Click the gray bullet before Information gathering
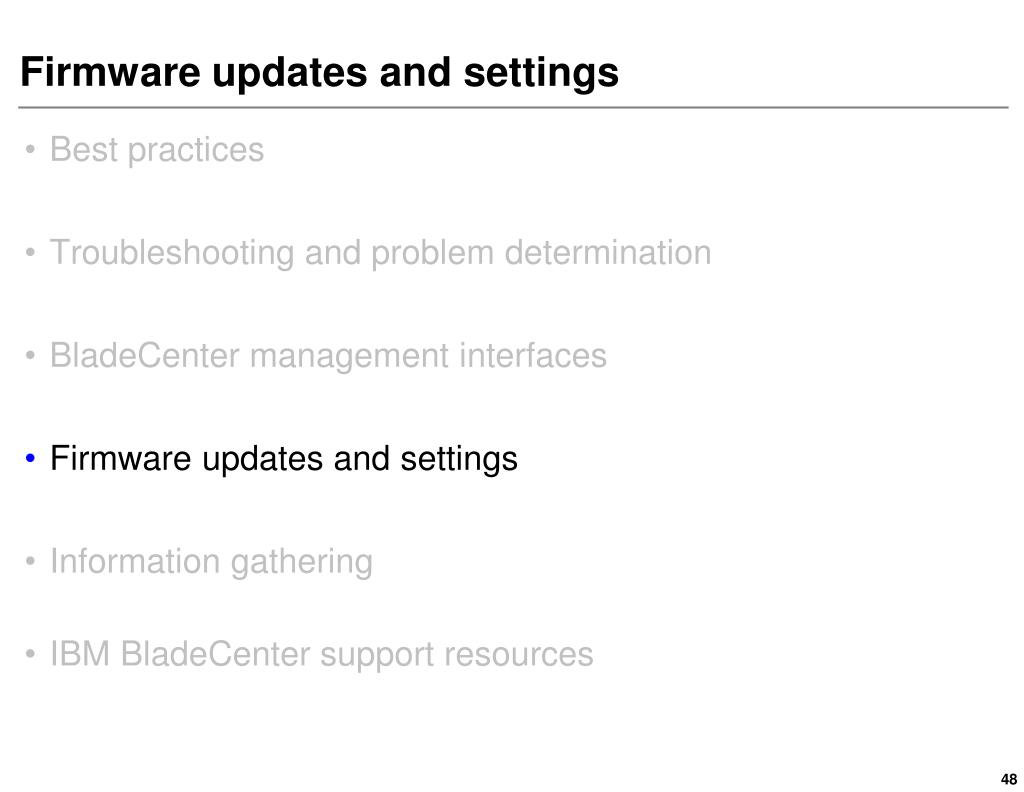The width and height of the screenshot is (1024, 792). (30, 562)
